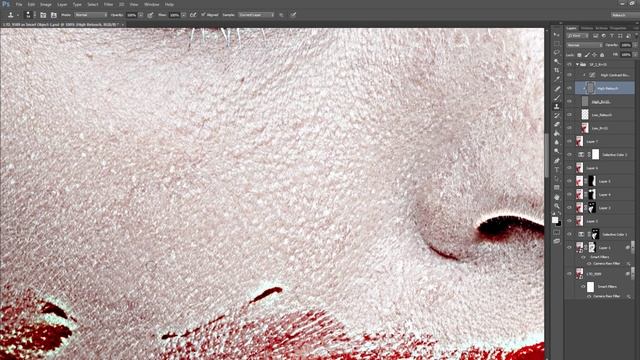Open the Filter menu

tap(108, 4)
